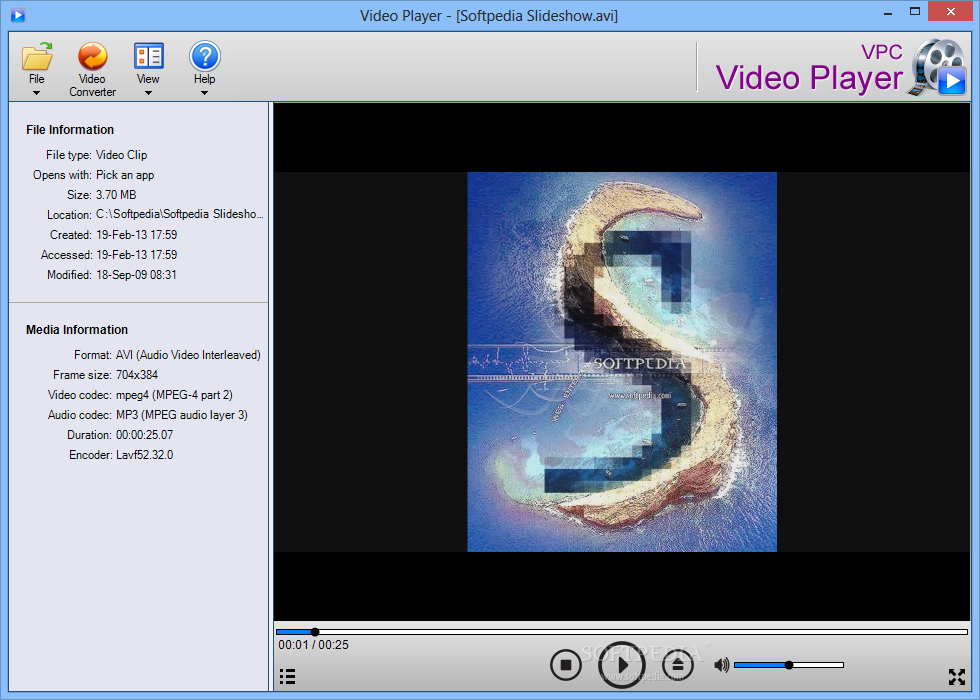980x700 pixels.
Task: Maximize the Video Player window
Action: tap(915, 12)
